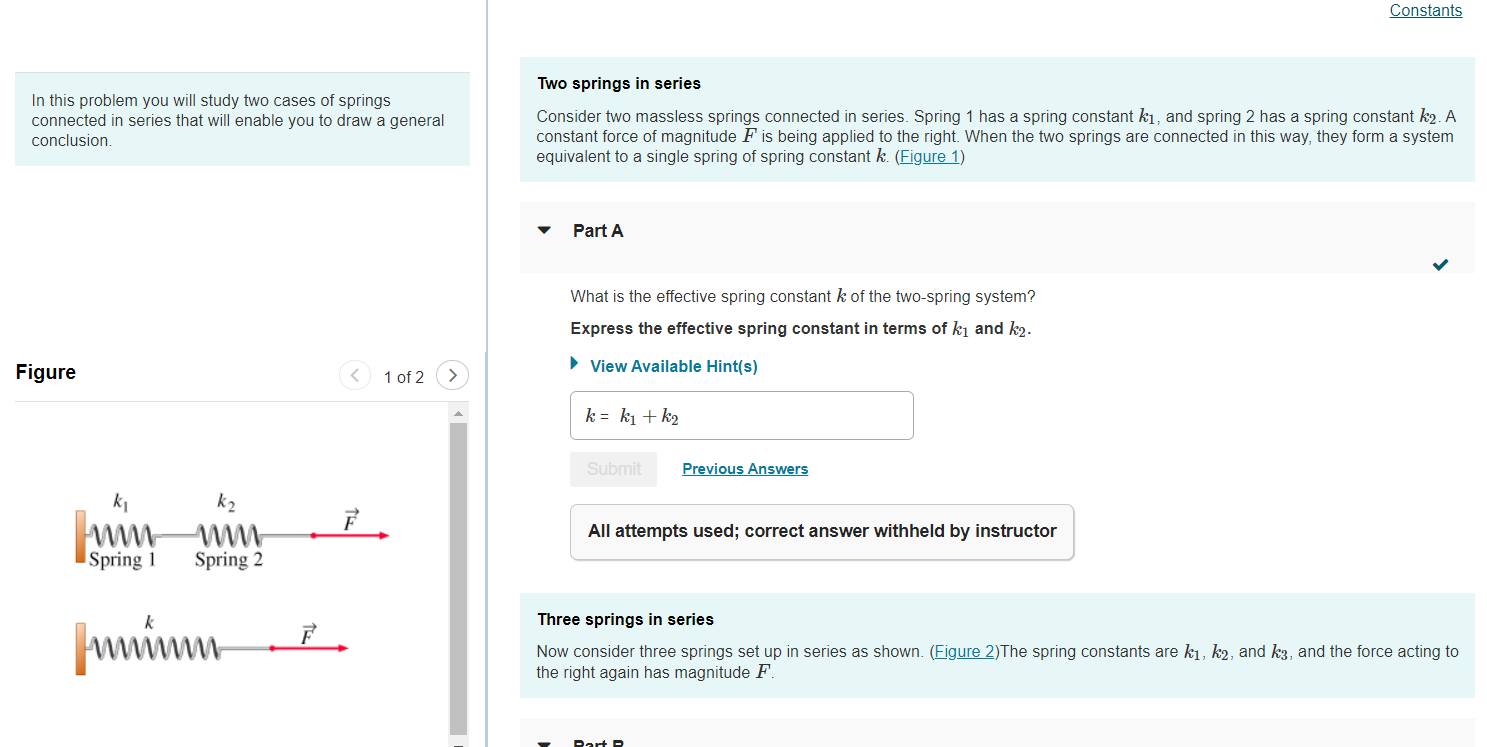Expand Part B with its triangle

544,744
